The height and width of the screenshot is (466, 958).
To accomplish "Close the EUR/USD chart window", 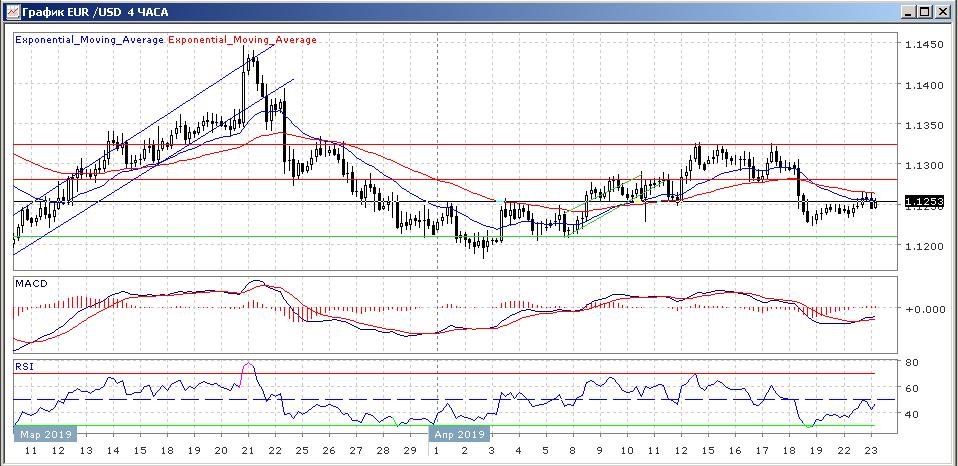I will 942,11.
